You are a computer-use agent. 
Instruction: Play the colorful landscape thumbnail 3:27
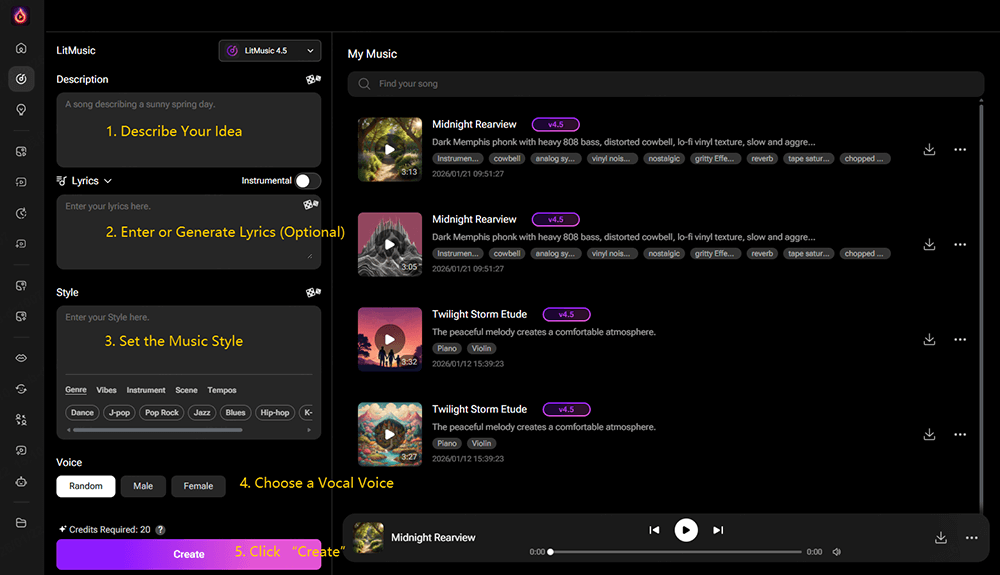(x=390, y=434)
